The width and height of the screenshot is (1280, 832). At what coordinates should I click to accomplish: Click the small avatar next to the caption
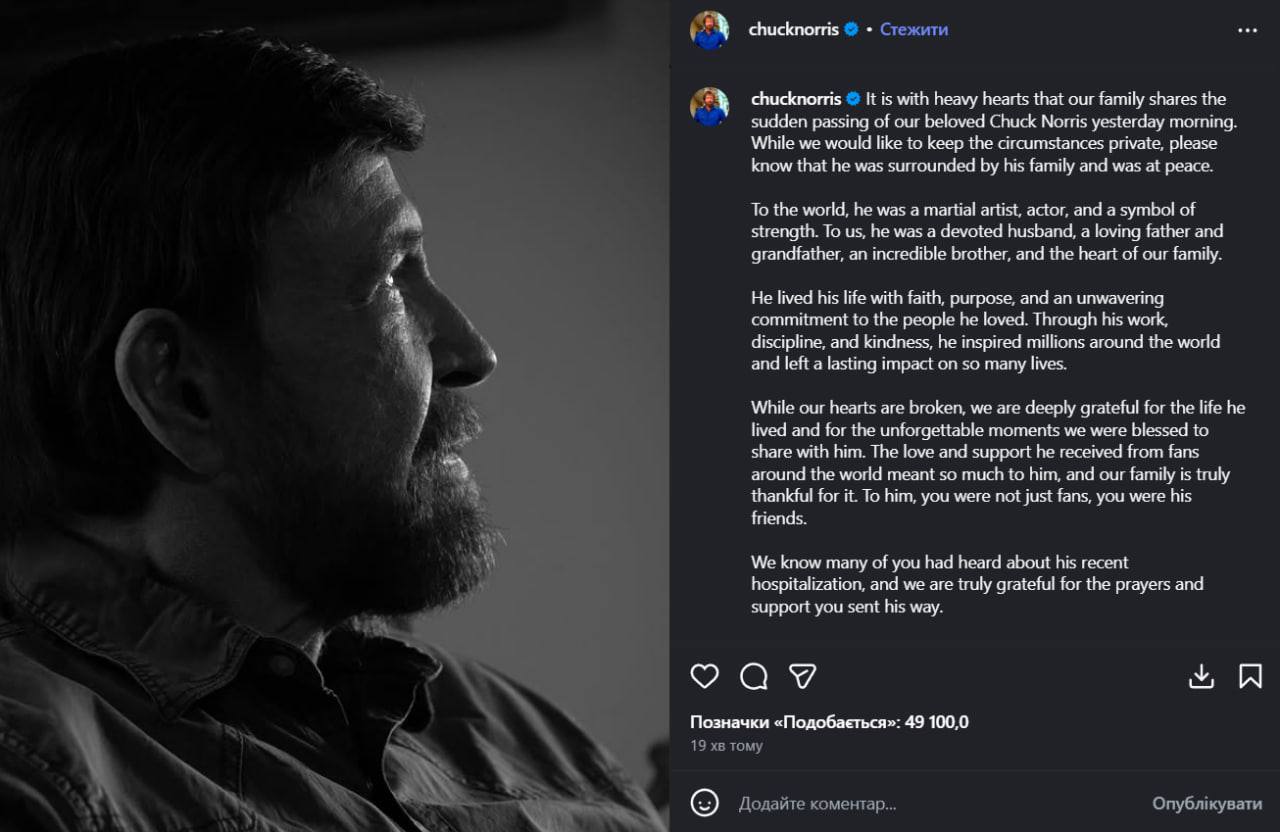709,107
